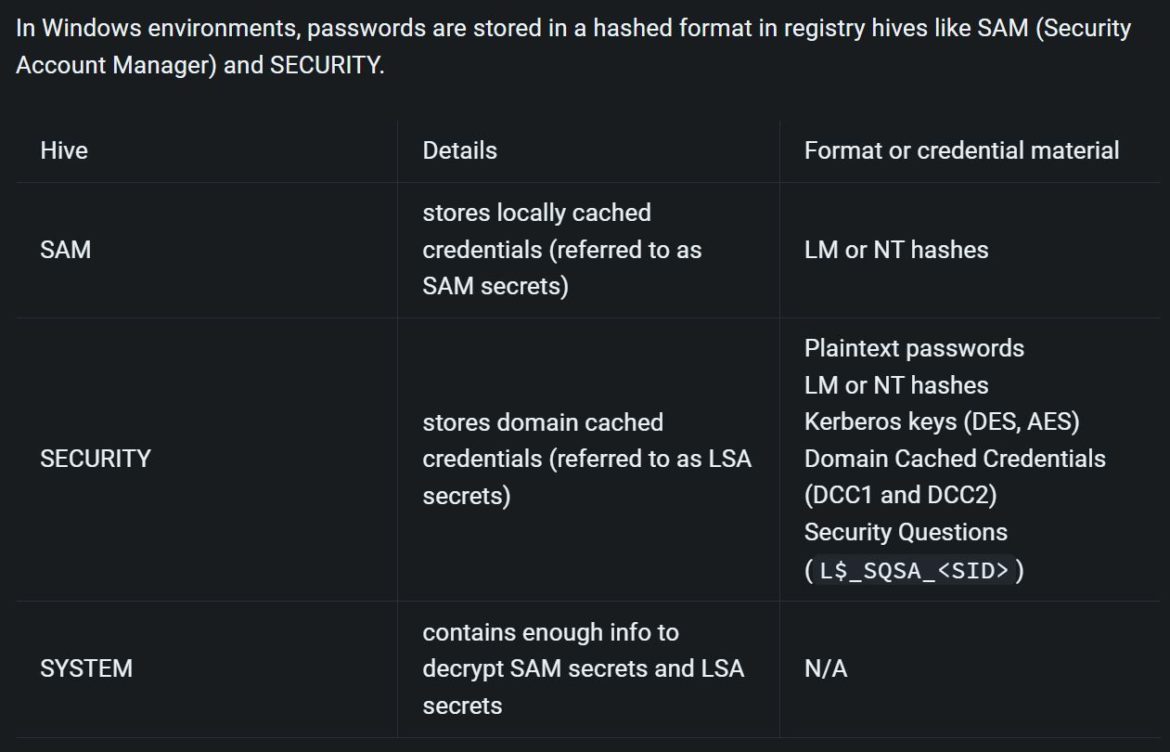Image resolution: width=1170 pixels, height=752 pixels.
Task: Click the Security Questions text
Action: pos(906,532)
